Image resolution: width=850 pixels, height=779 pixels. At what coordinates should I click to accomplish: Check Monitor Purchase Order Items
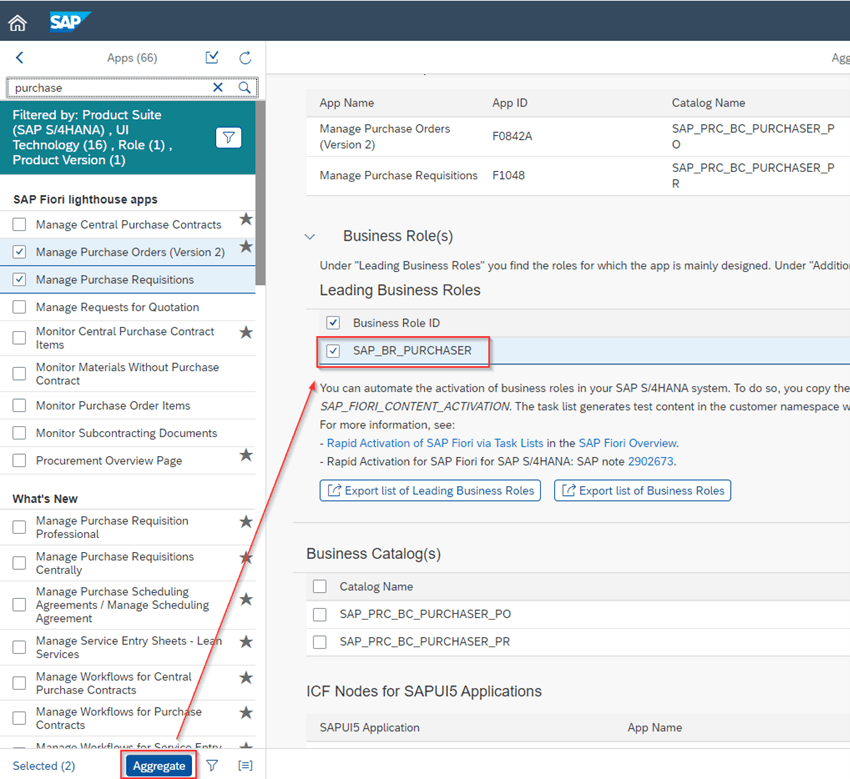coord(19,405)
